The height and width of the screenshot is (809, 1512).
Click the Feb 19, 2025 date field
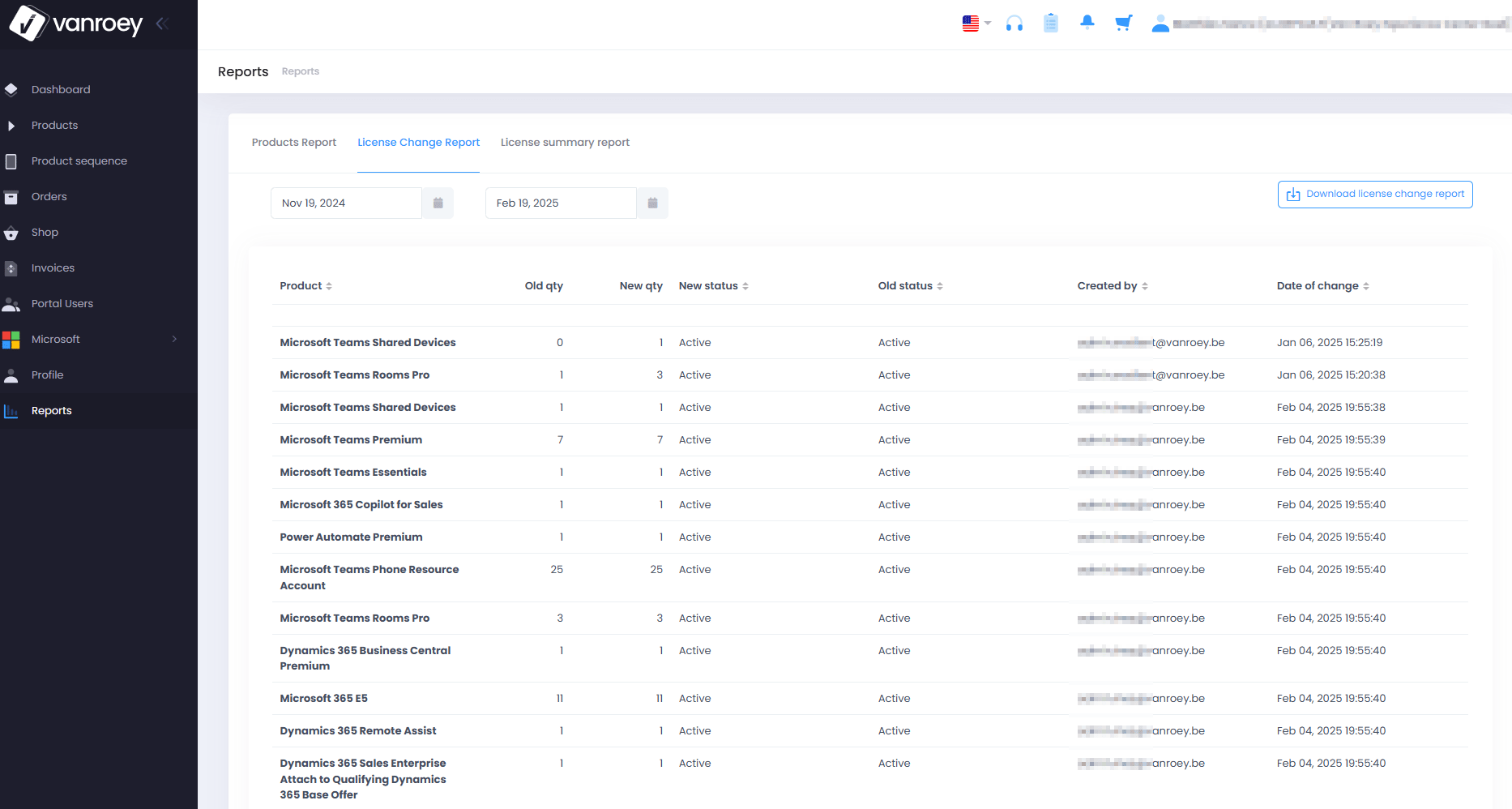pyautogui.click(x=561, y=203)
